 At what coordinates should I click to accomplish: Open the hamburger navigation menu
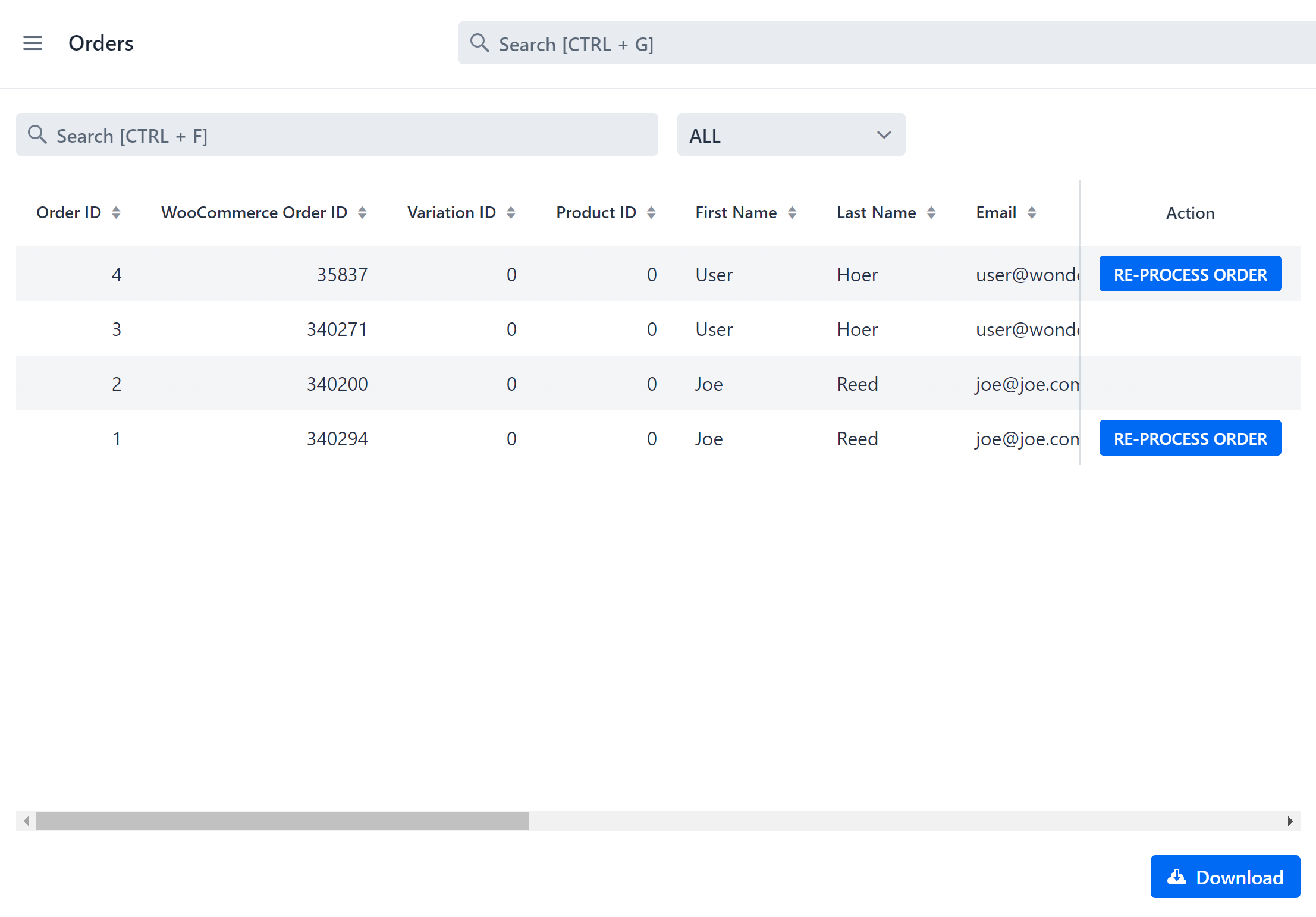(x=33, y=43)
